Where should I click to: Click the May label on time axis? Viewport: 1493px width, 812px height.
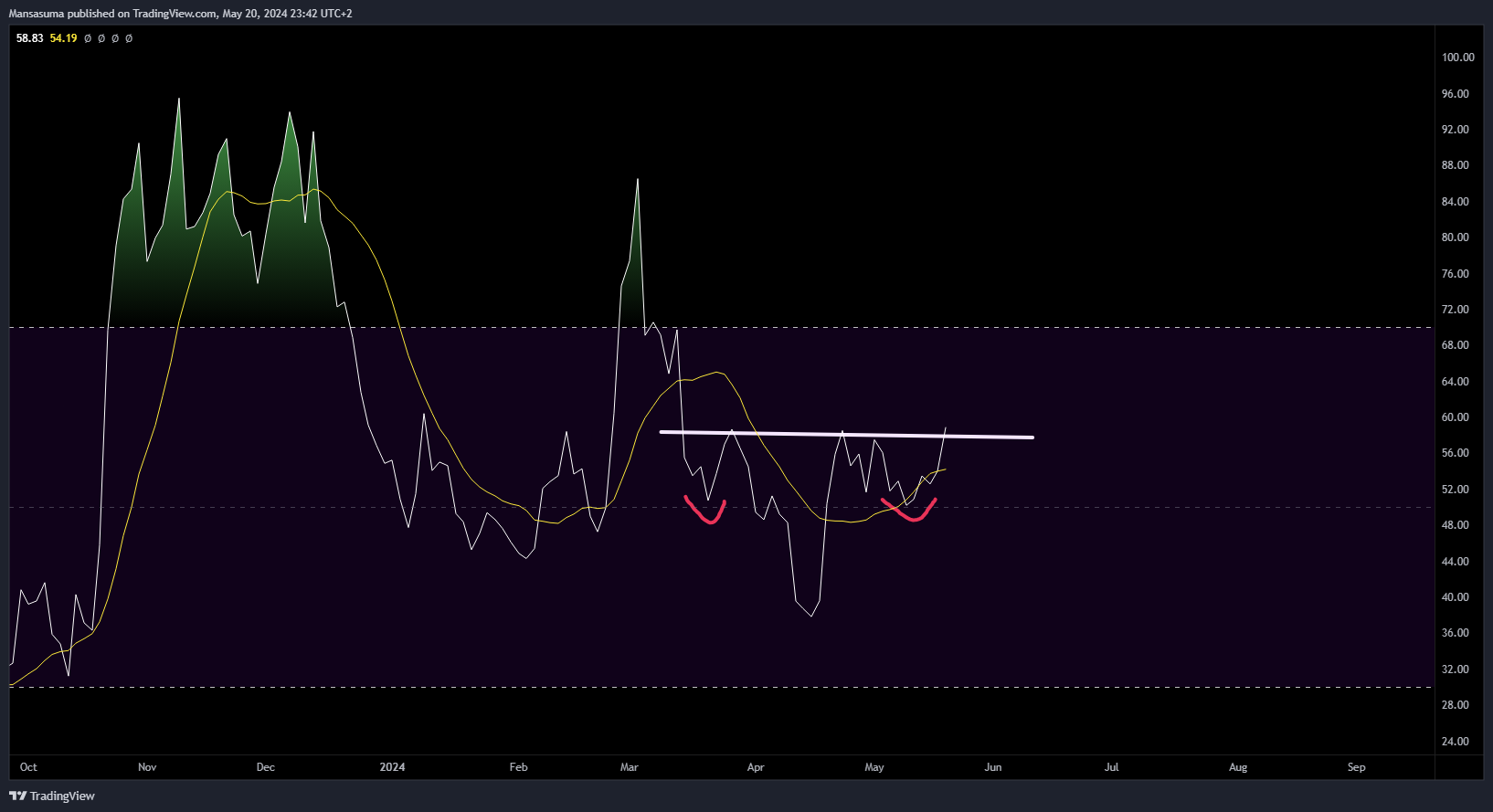874,767
